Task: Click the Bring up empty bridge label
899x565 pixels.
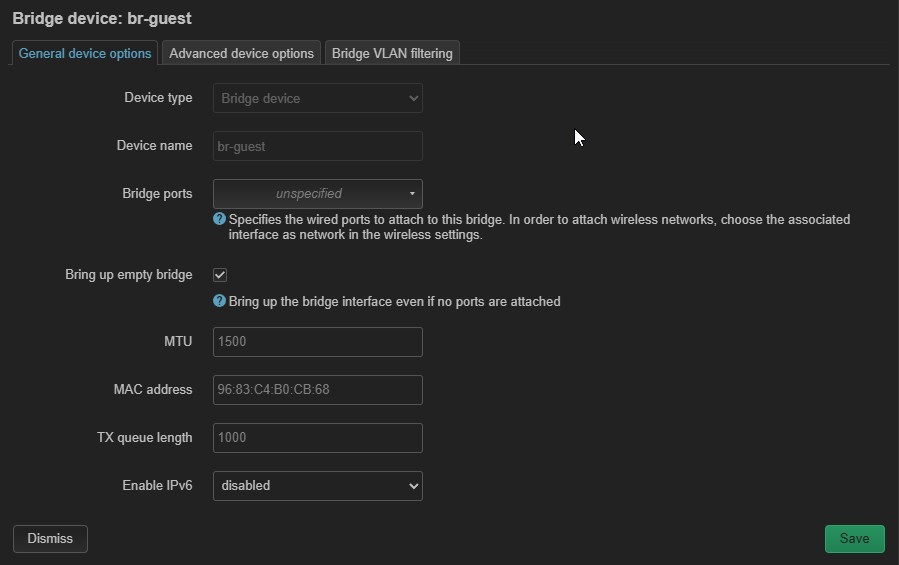Action: 128,275
